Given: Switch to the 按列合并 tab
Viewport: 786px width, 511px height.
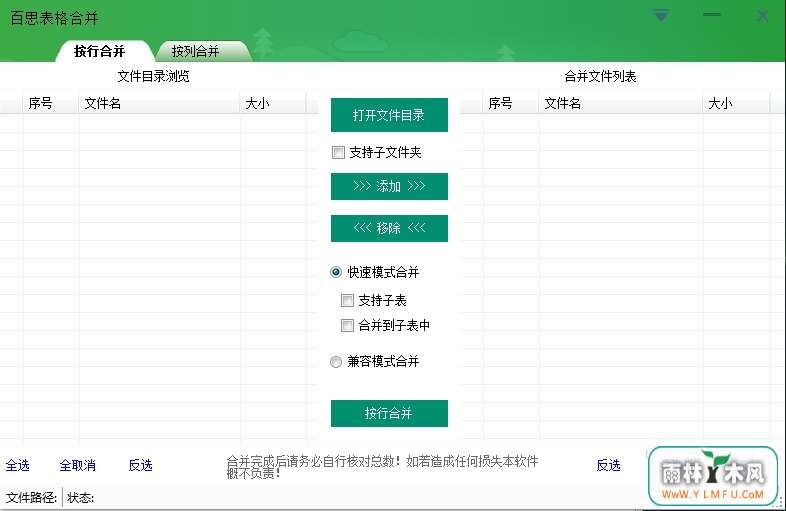Looking at the screenshot, I should (x=196, y=51).
